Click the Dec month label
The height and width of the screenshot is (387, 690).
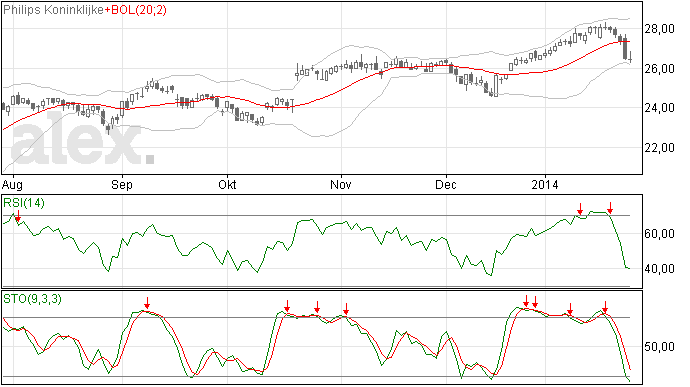click(446, 184)
